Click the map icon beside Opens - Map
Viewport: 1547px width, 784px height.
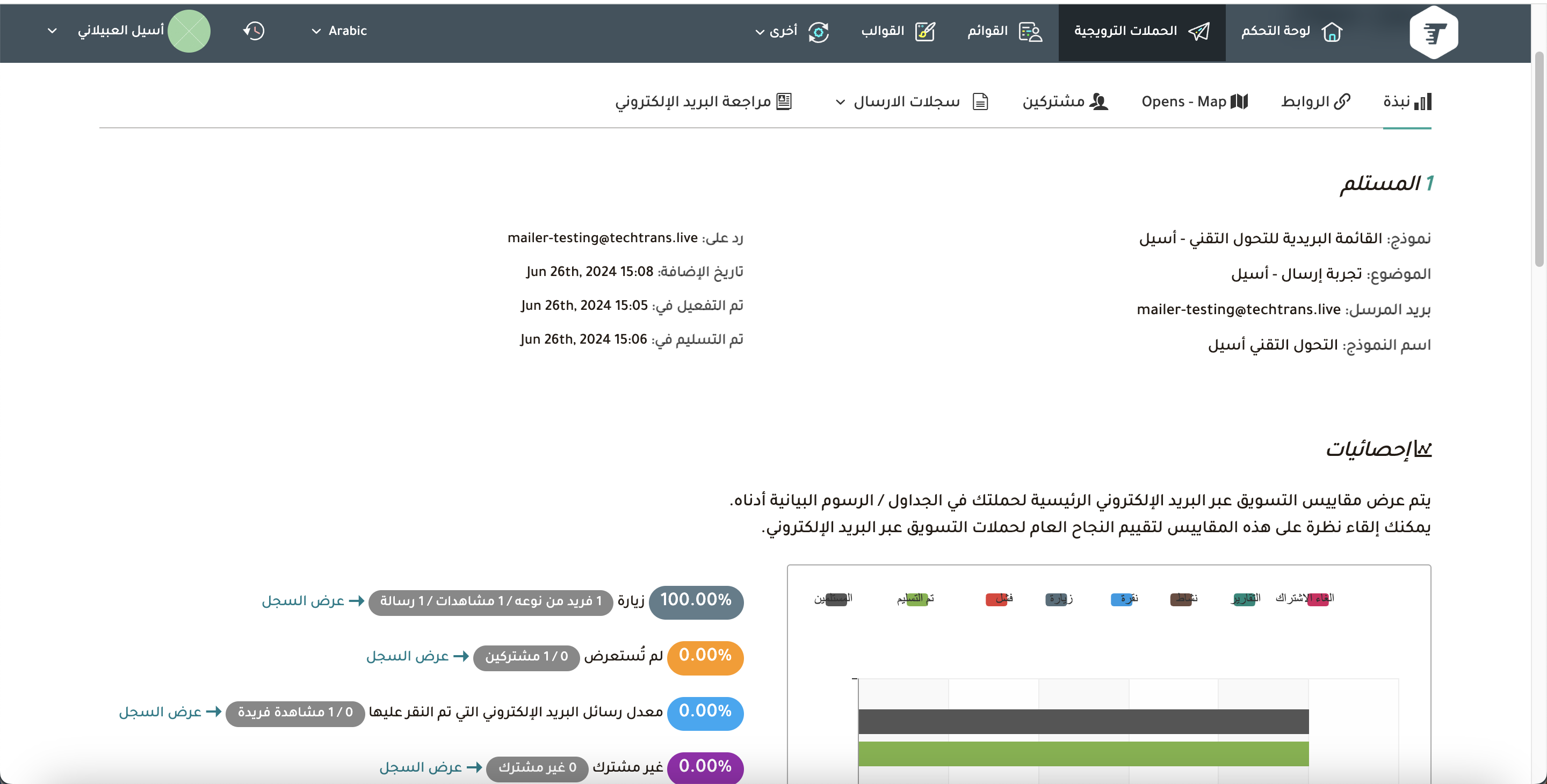point(1239,101)
